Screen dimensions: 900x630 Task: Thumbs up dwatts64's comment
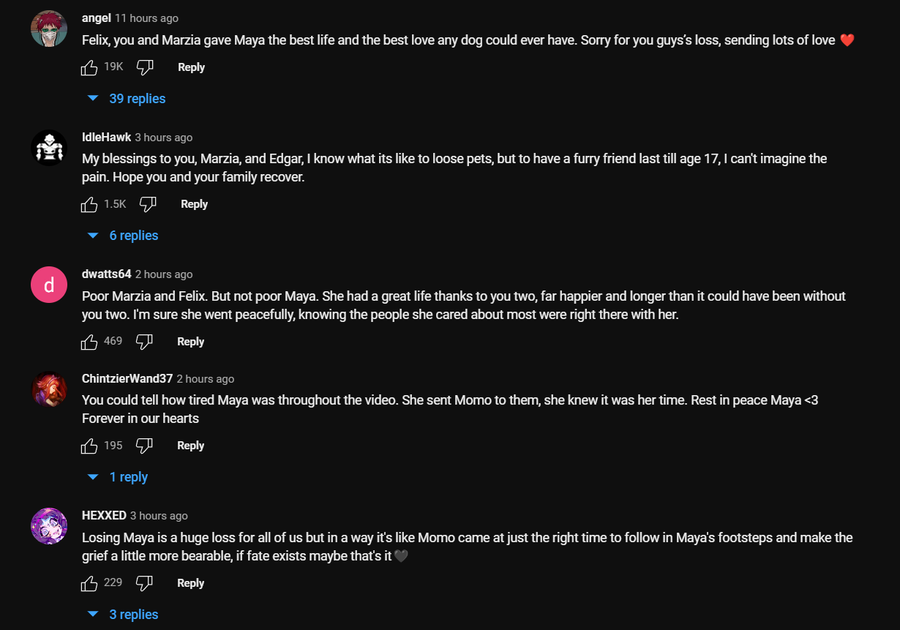[90, 341]
